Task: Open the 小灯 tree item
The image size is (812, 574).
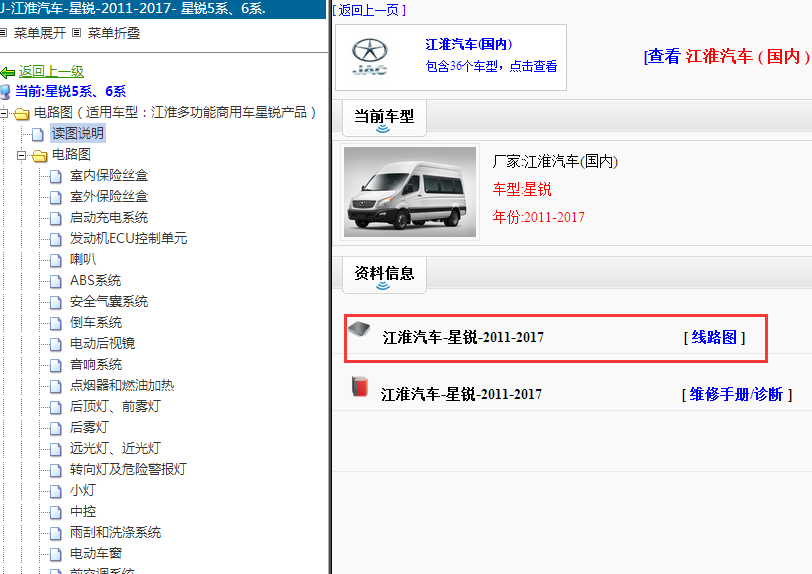Action: tap(83, 490)
